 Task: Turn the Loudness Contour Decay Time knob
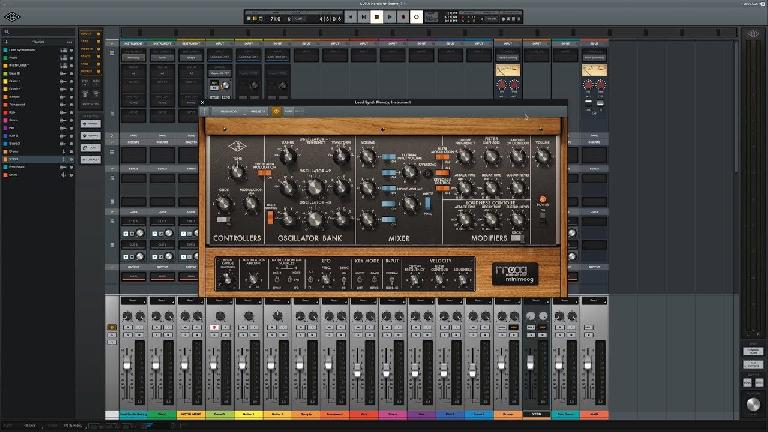[491, 220]
